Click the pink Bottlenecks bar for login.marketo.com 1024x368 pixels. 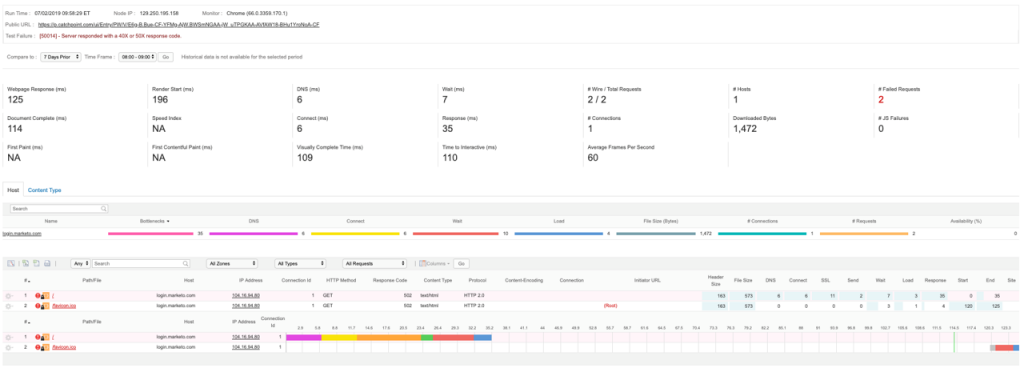150,233
